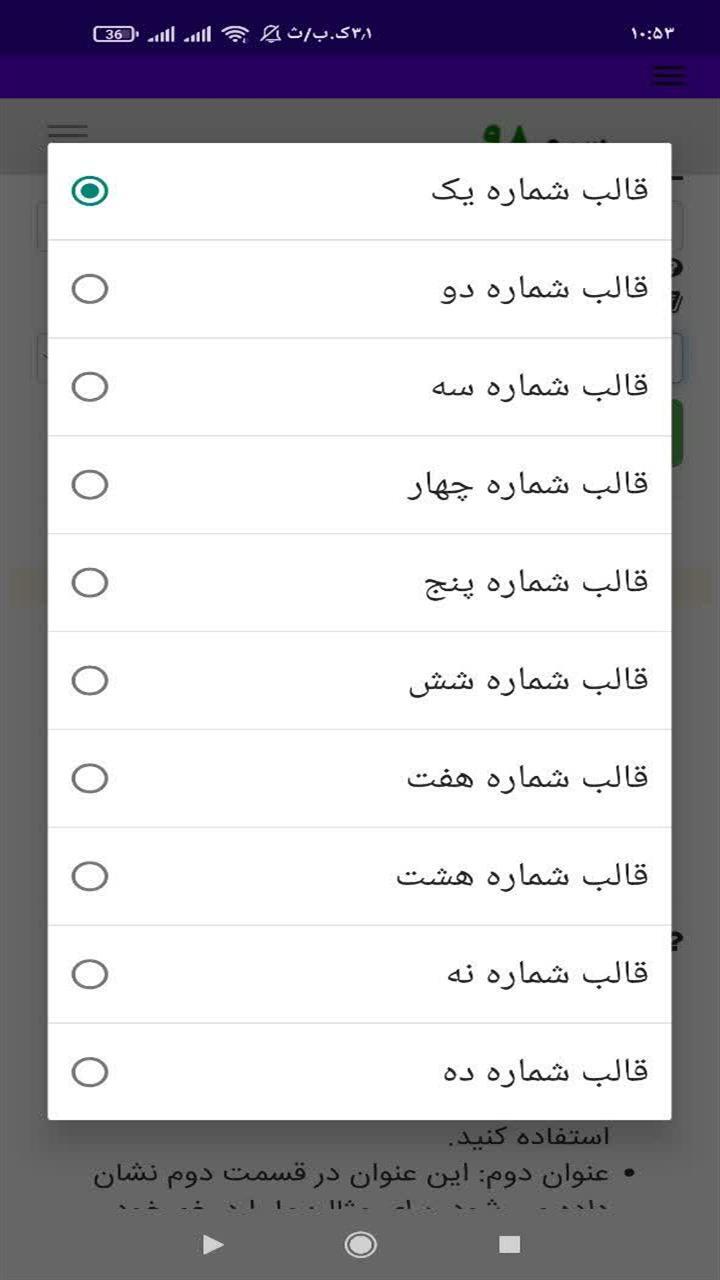Tap the Wi-Fi icon in status bar
The image size is (720, 1280).
click(x=235, y=34)
